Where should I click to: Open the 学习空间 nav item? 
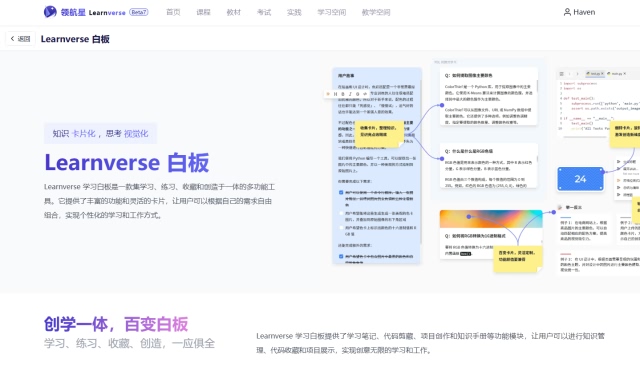pos(331,12)
